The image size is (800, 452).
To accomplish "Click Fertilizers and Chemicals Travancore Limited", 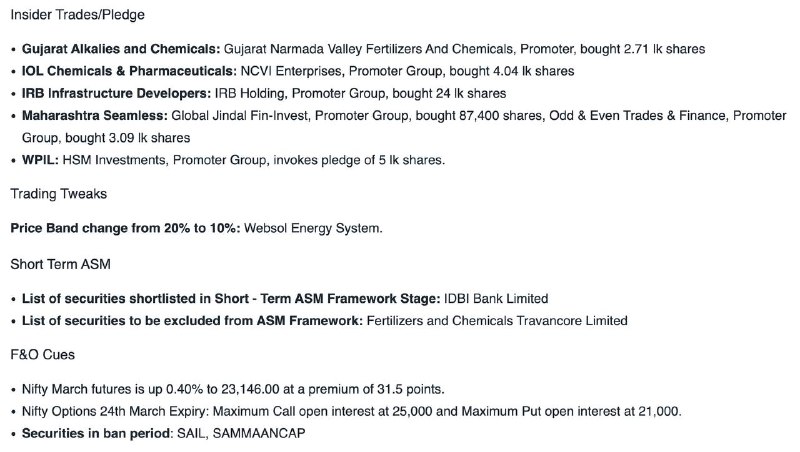I will tap(497, 321).
